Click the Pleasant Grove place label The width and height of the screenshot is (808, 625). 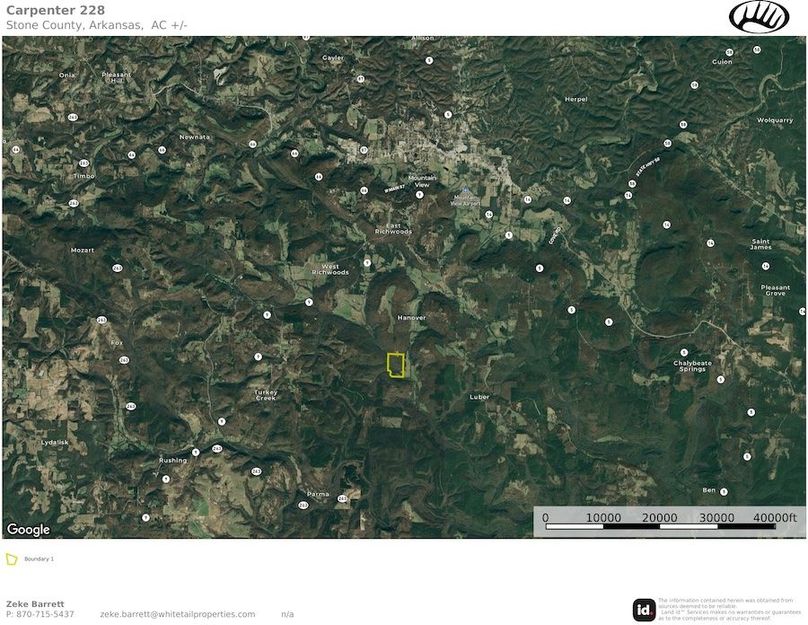point(775,290)
